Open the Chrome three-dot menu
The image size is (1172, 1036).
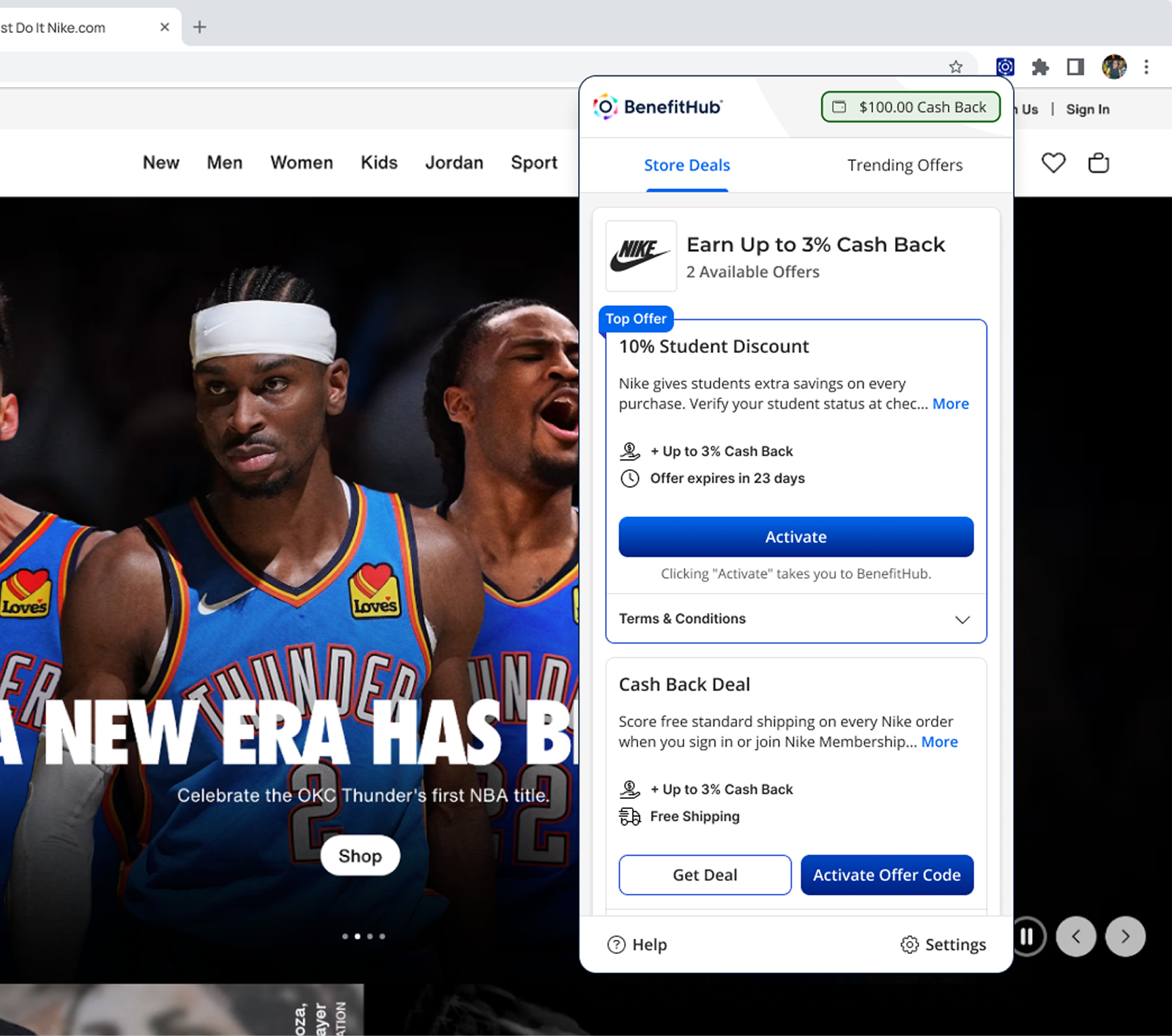pos(1146,67)
